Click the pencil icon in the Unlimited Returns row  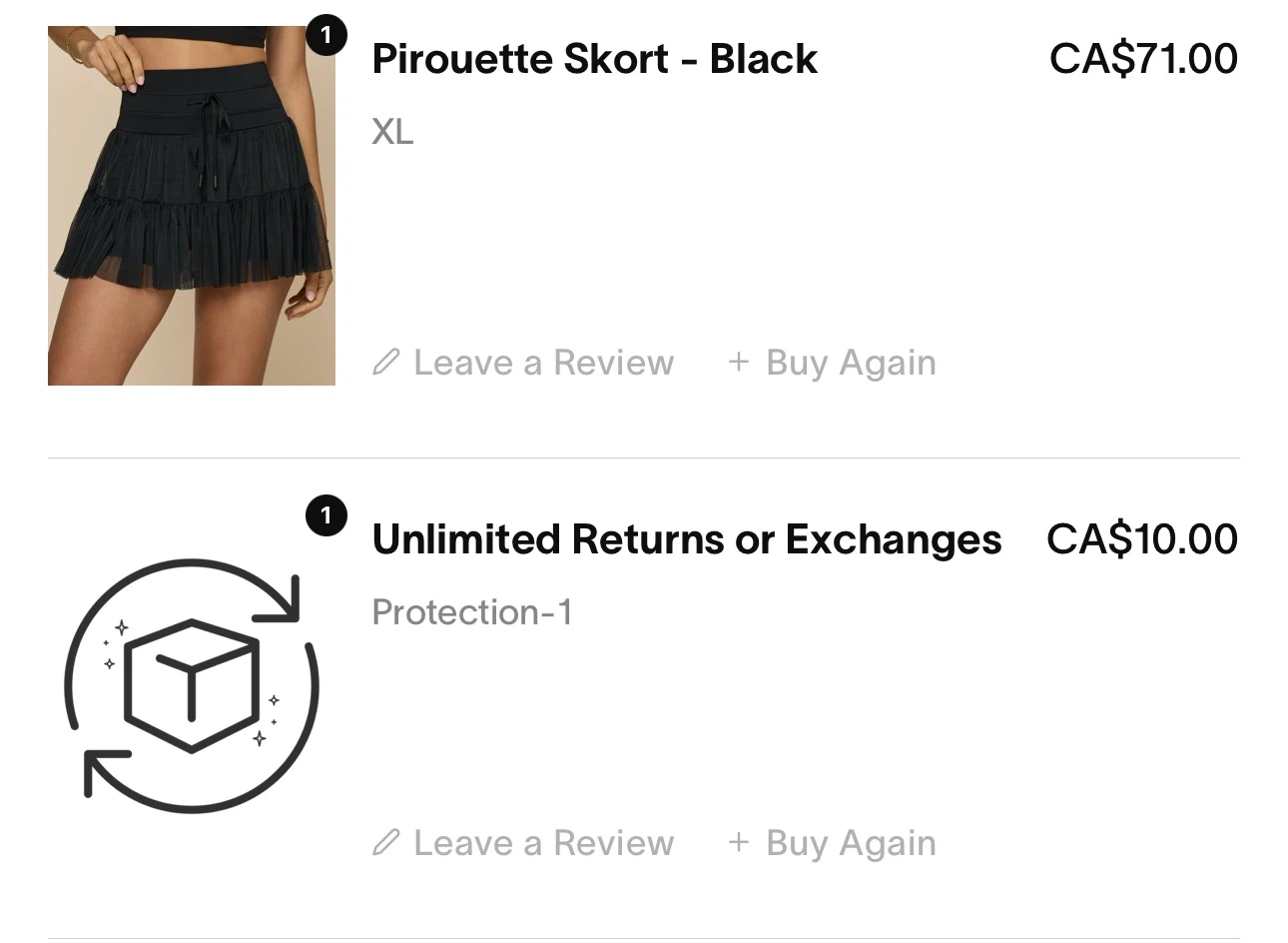coord(385,842)
